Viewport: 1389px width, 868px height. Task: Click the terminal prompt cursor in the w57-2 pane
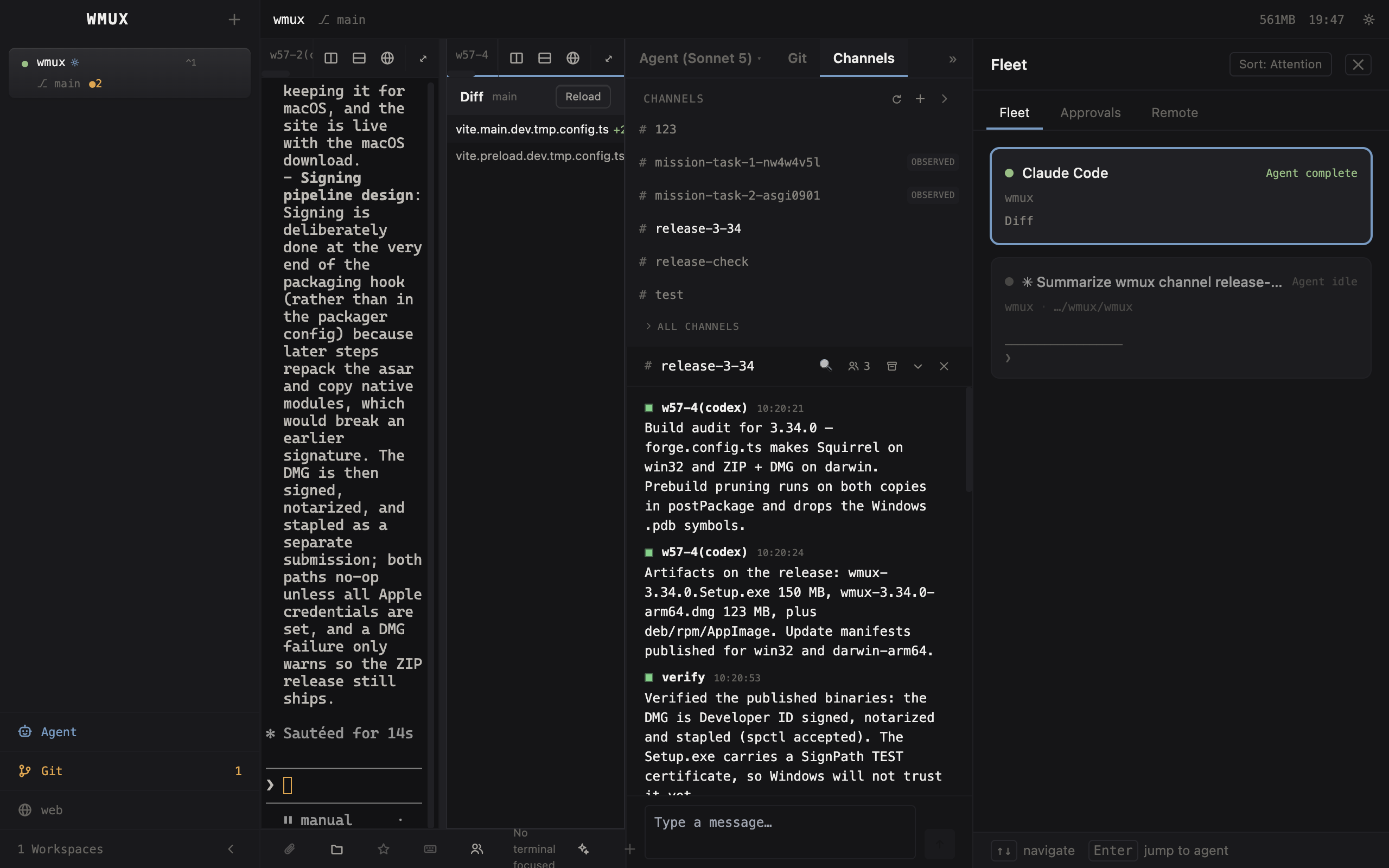click(288, 785)
